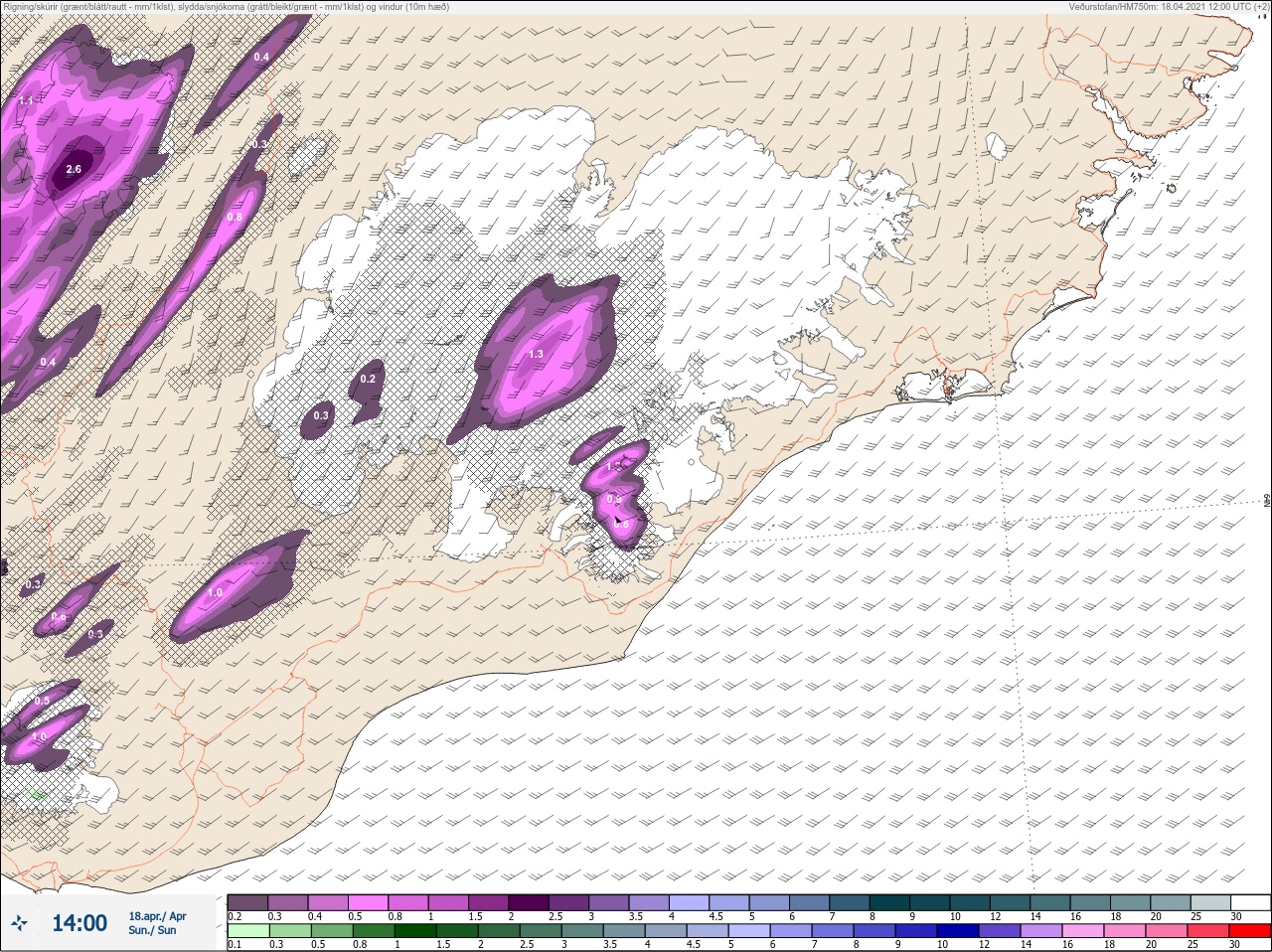Pick the darkest green 1 swatch in lower legend

coord(415,932)
